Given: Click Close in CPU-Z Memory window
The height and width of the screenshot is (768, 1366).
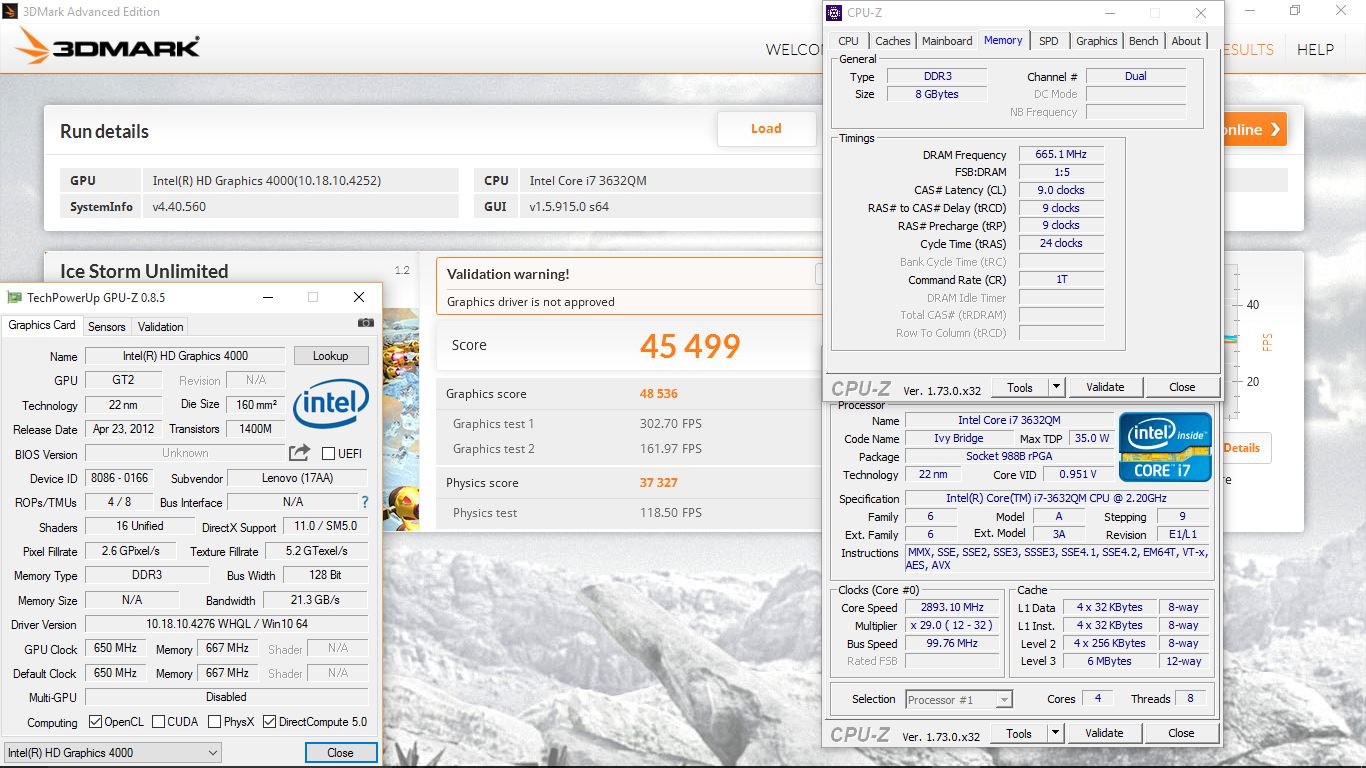Looking at the screenshot, I should (x=1182, y=387).
